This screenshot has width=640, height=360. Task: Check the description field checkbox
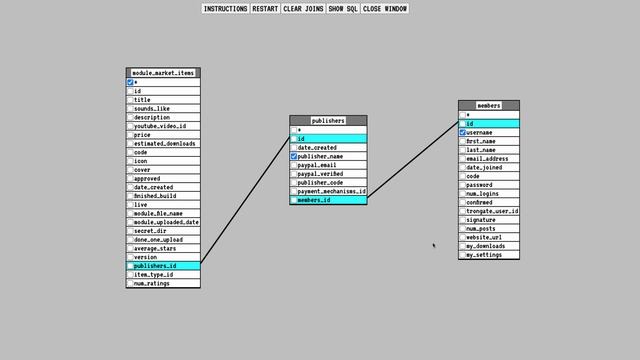(x=130, y=117)
